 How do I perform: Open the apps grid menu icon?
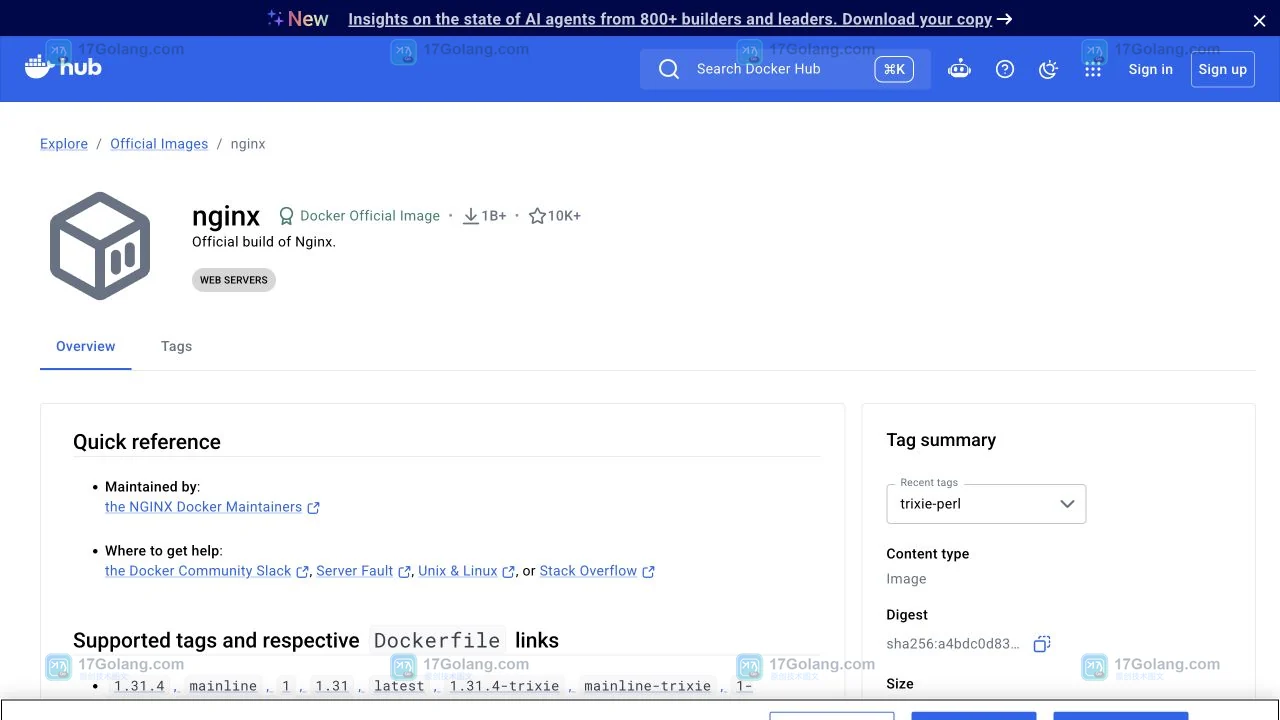(1093, 69)
